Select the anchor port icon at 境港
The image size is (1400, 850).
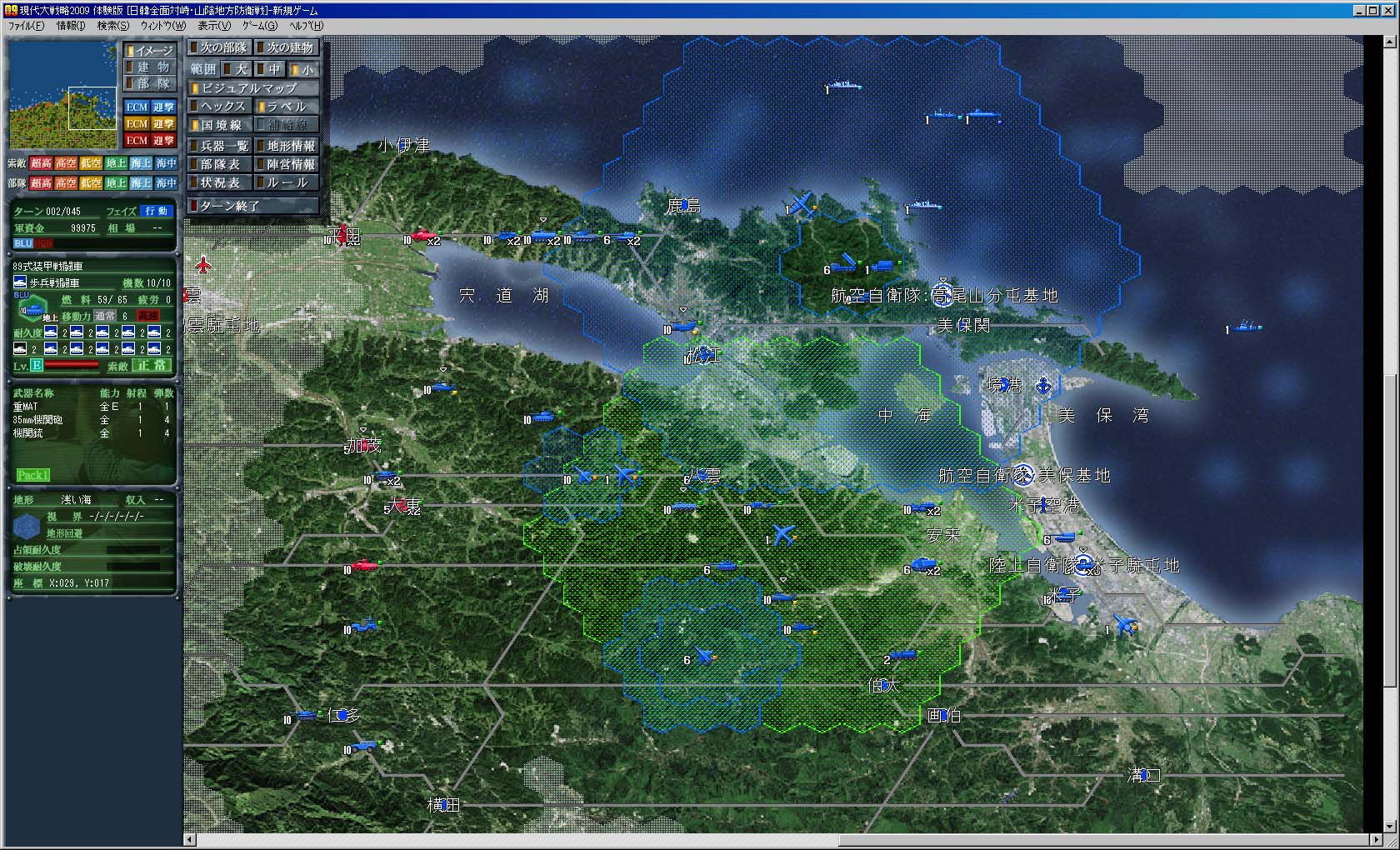click(x=1042, y=386)
